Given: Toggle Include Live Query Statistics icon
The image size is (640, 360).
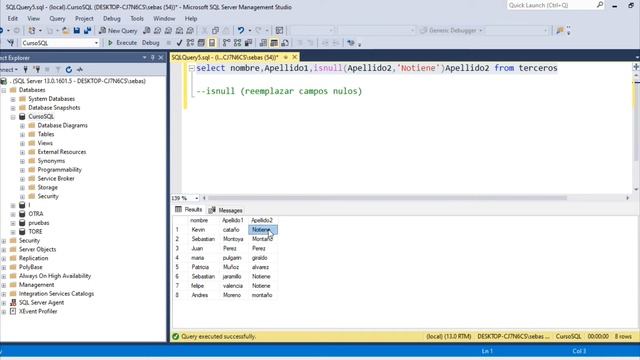Looking at the screenshot, I should tap(238, 43).
